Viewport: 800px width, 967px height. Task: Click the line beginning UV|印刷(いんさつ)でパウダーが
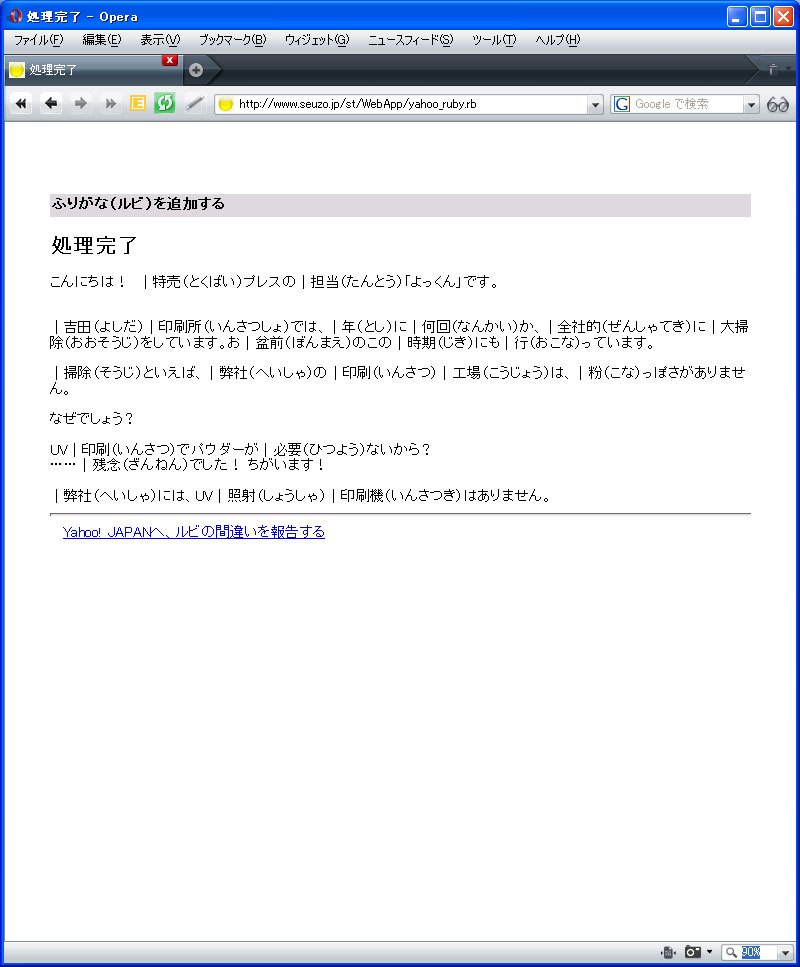240,449
